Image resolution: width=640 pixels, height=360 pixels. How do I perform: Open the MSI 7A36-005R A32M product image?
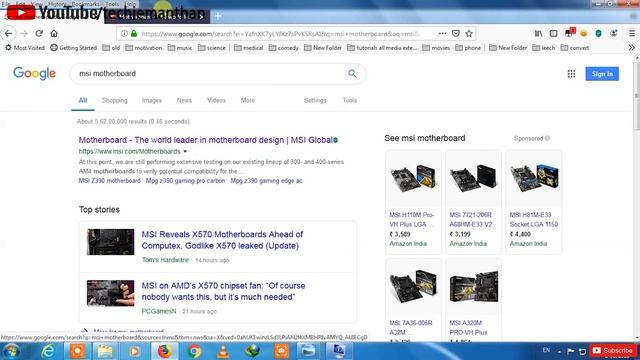[413, 287]
